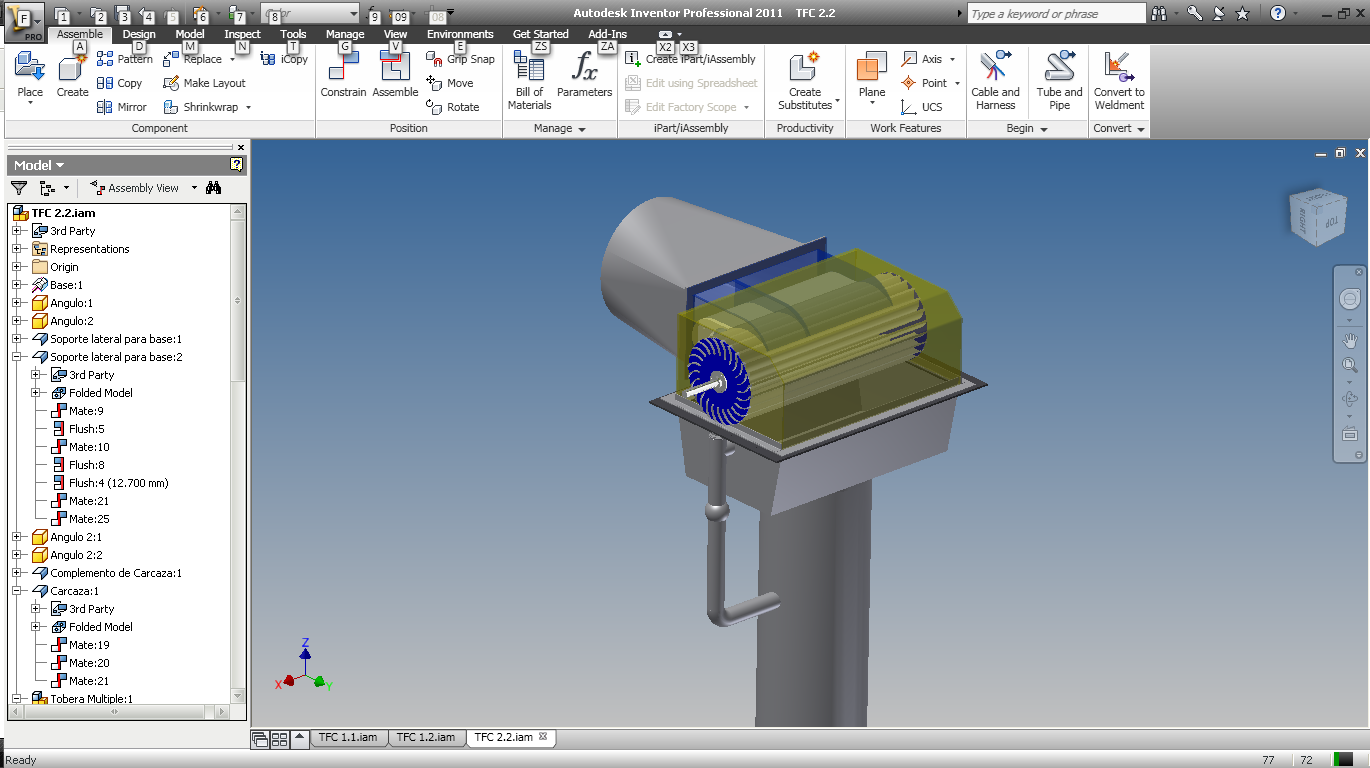The width and height of the screenshot is (1370, 768).
Task: Launch the Tube and Pipe tool
Action: [x=1059, y=80]
